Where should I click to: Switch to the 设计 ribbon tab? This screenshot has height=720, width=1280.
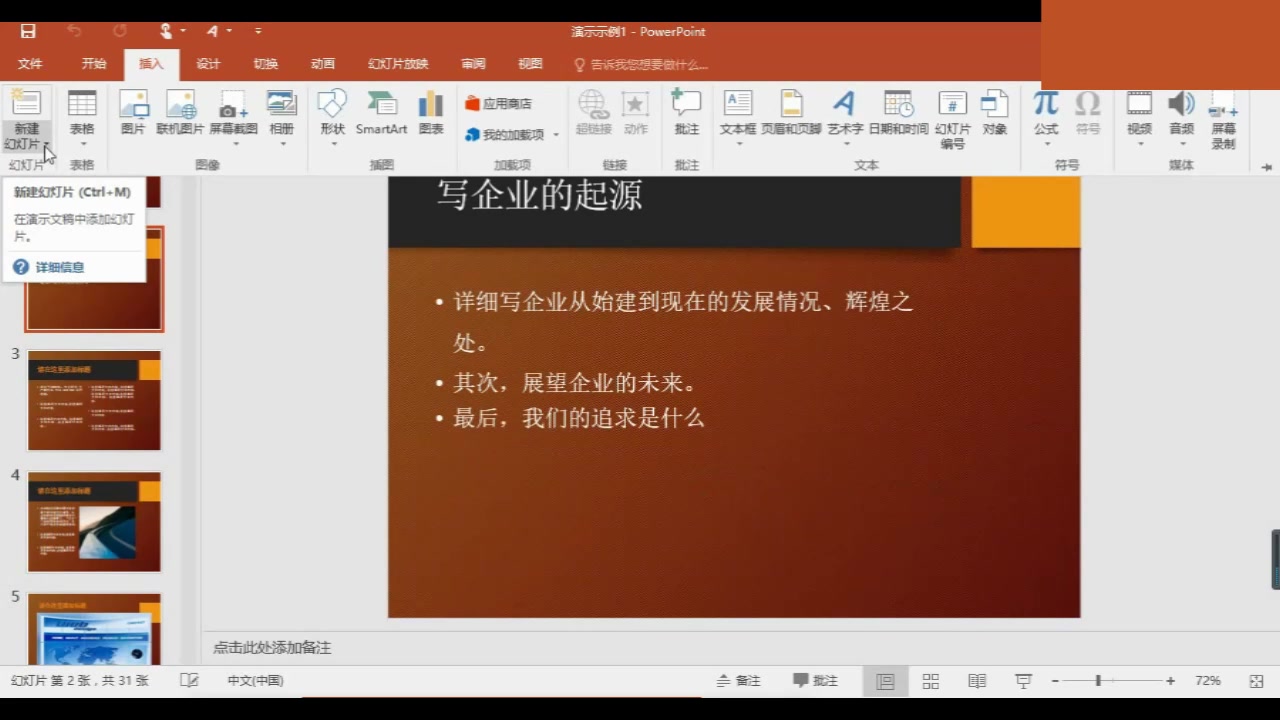207,64
